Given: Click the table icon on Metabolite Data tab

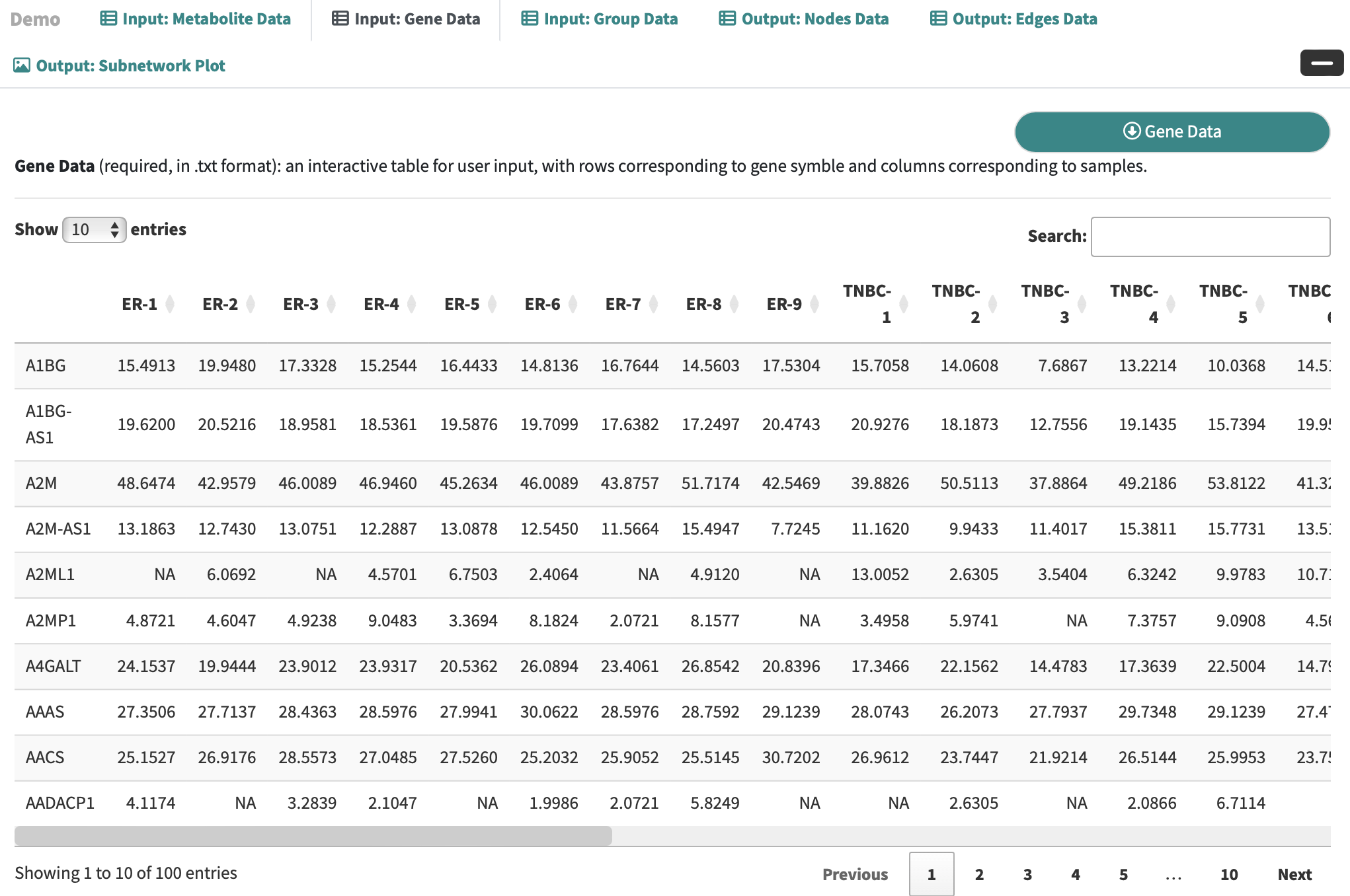Looking at the screenshot, I should point(108,19).
